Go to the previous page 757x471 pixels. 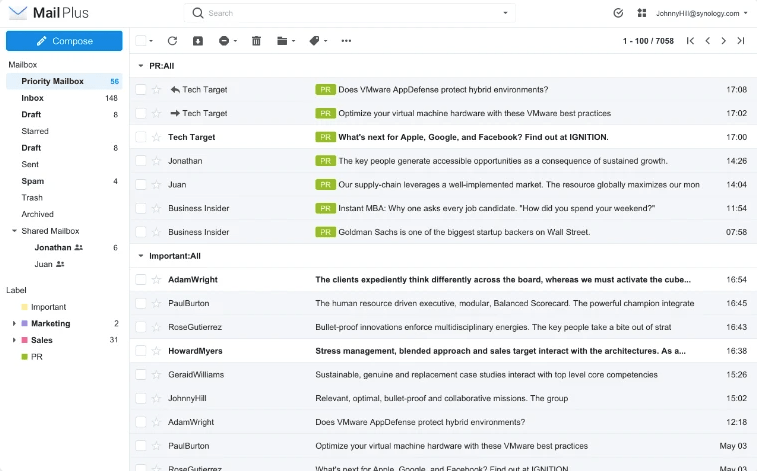point(708,41)
